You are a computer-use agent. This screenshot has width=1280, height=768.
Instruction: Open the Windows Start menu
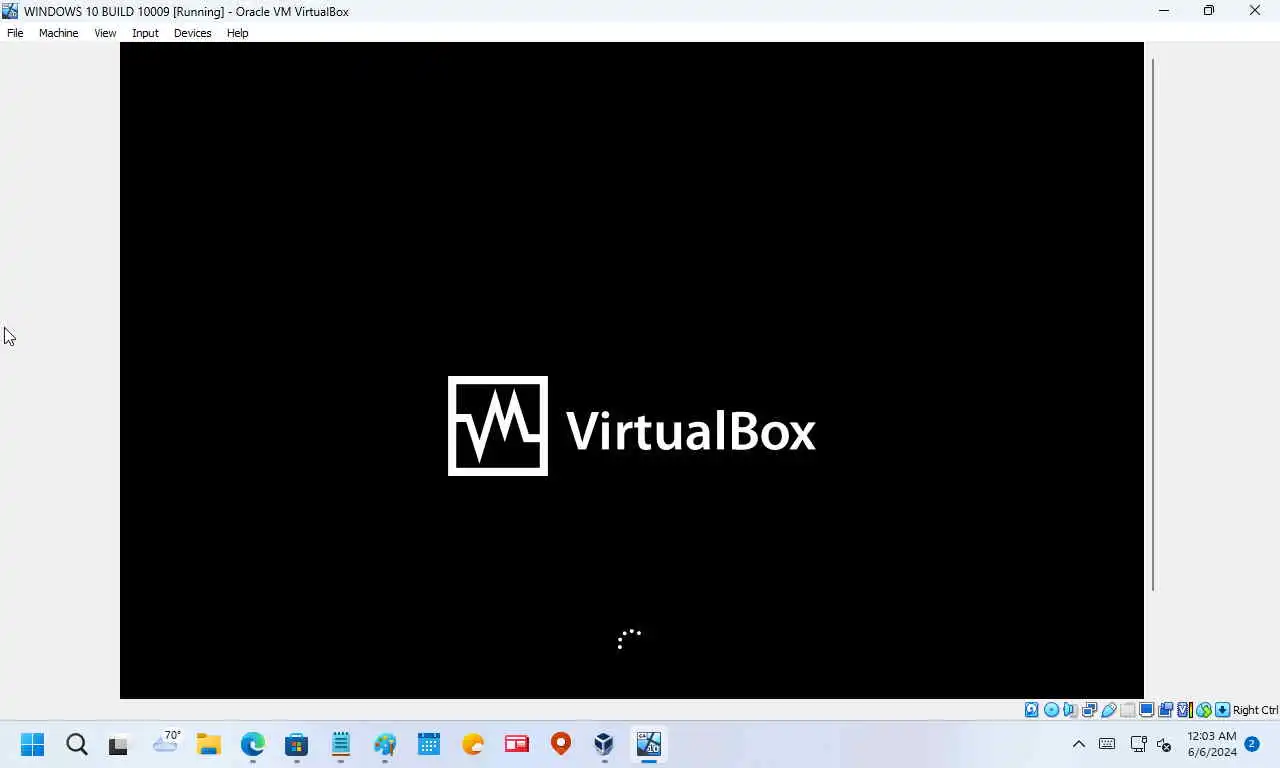point(32,744)
